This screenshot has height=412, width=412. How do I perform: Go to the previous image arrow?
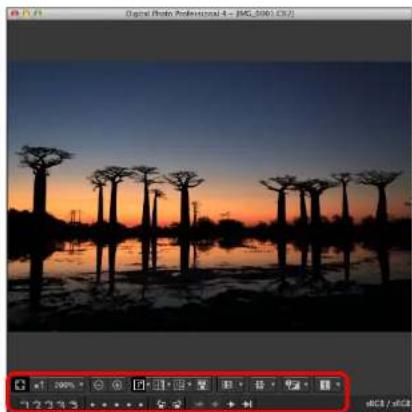[215, 405]
